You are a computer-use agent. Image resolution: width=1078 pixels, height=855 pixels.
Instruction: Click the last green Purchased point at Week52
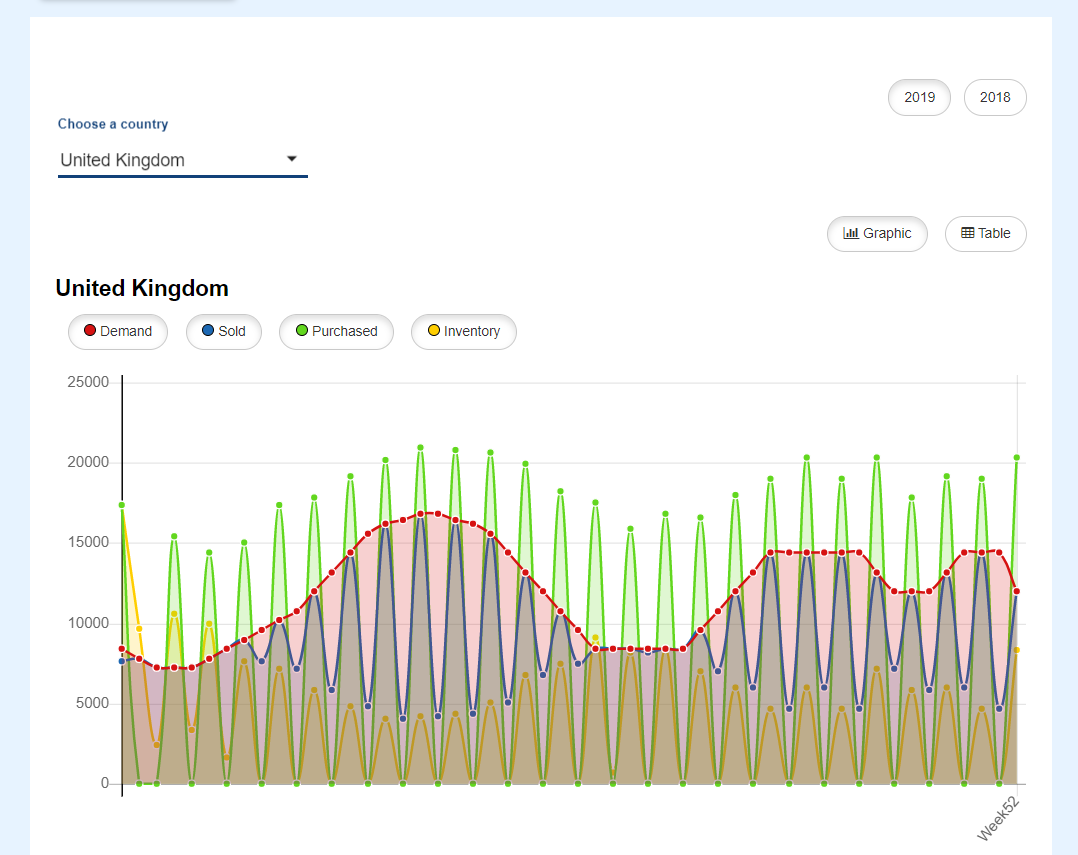click(x=1017, y=458)
